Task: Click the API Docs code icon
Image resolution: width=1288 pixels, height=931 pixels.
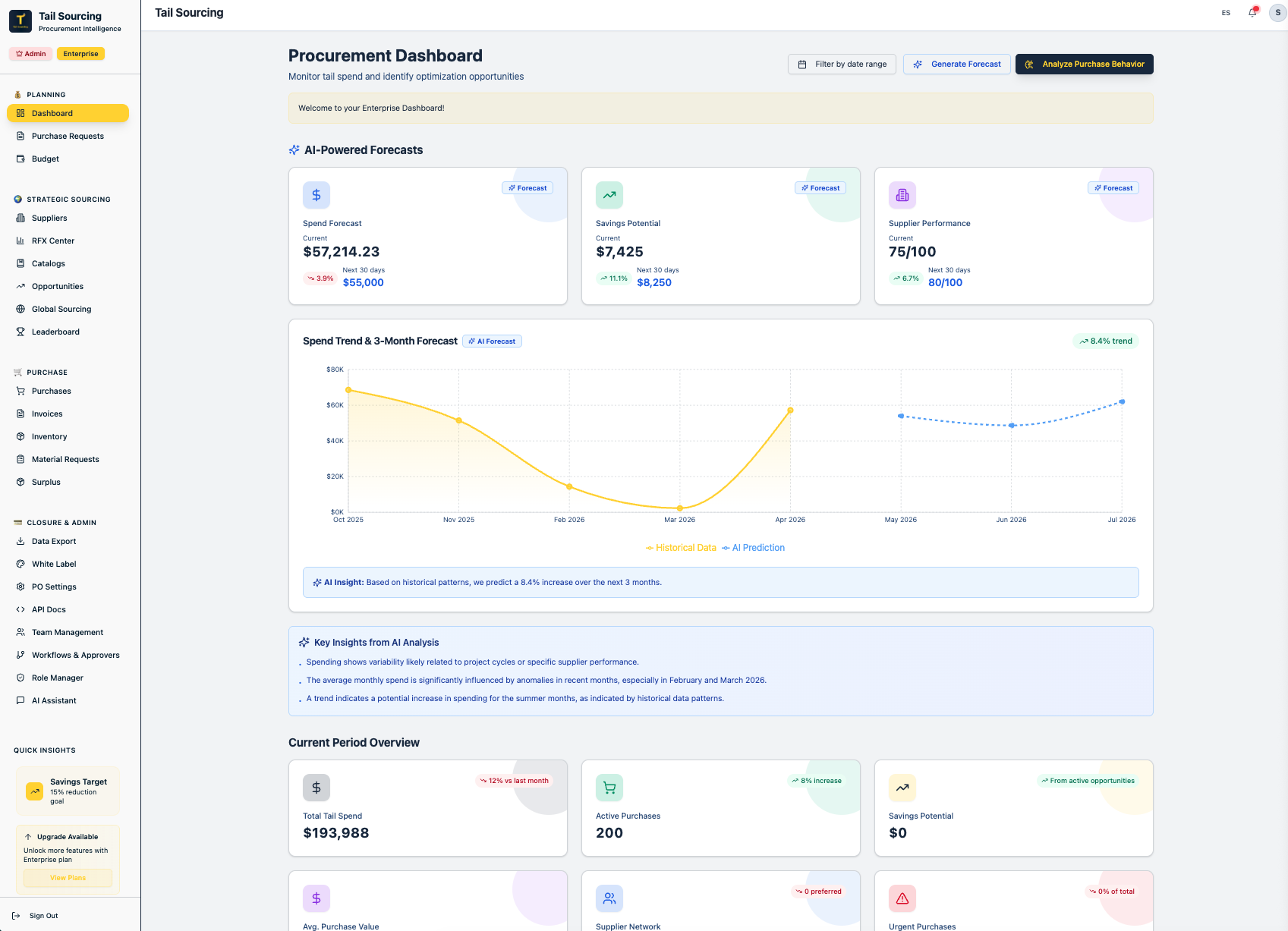Action: pyautogui.click(x=20, y=609)
